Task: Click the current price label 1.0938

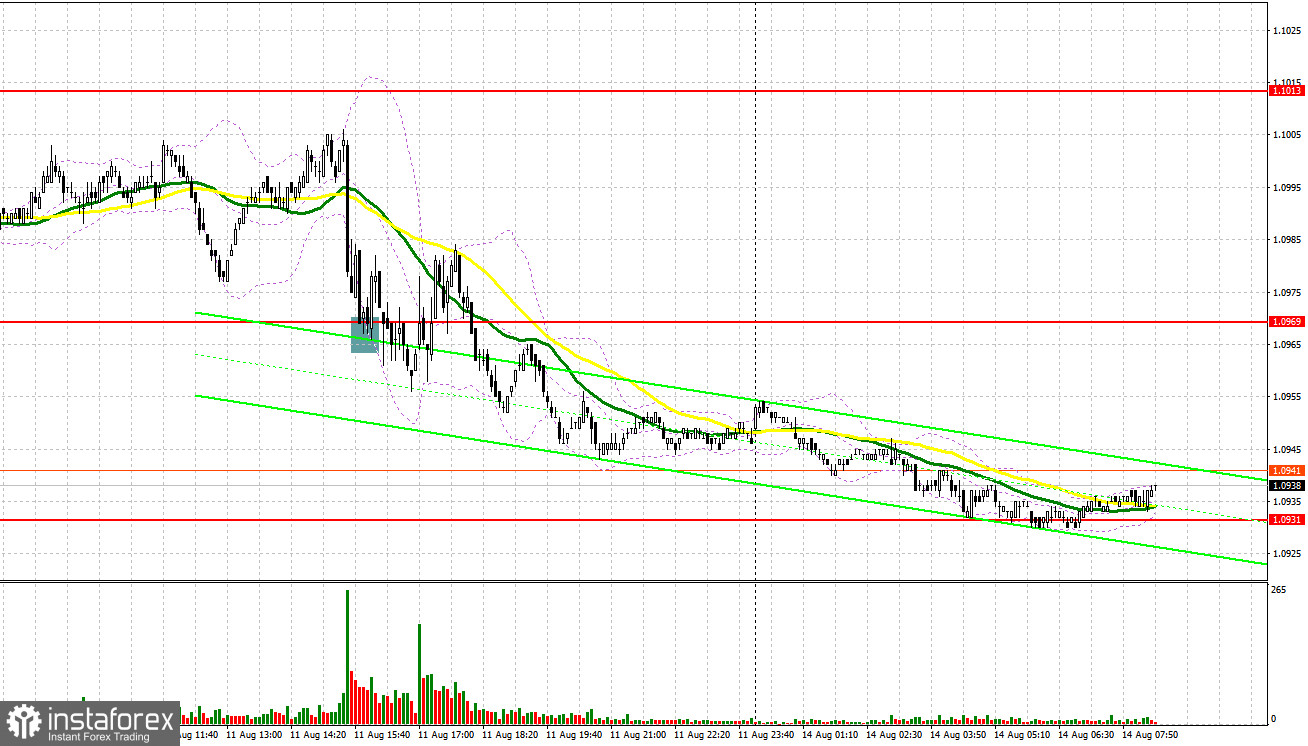Action: [1286, 485]
